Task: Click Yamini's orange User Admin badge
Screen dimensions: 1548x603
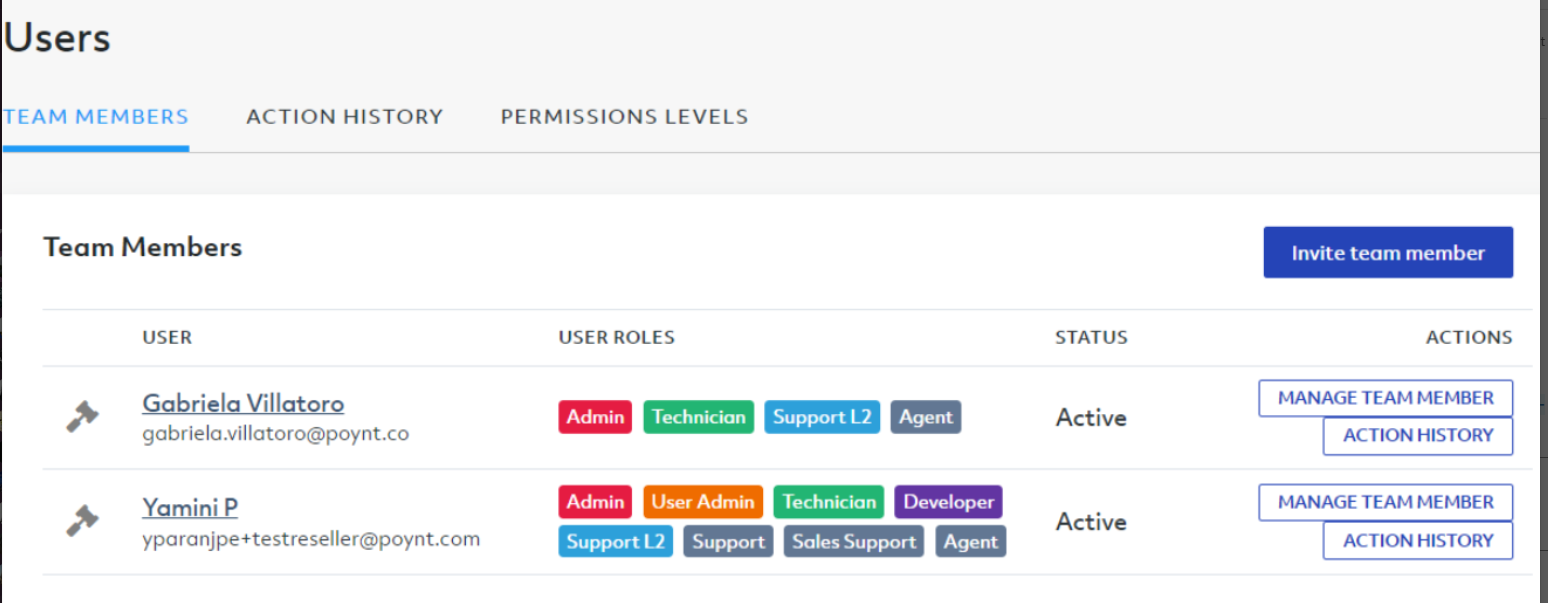Action: tap(703, 502)
